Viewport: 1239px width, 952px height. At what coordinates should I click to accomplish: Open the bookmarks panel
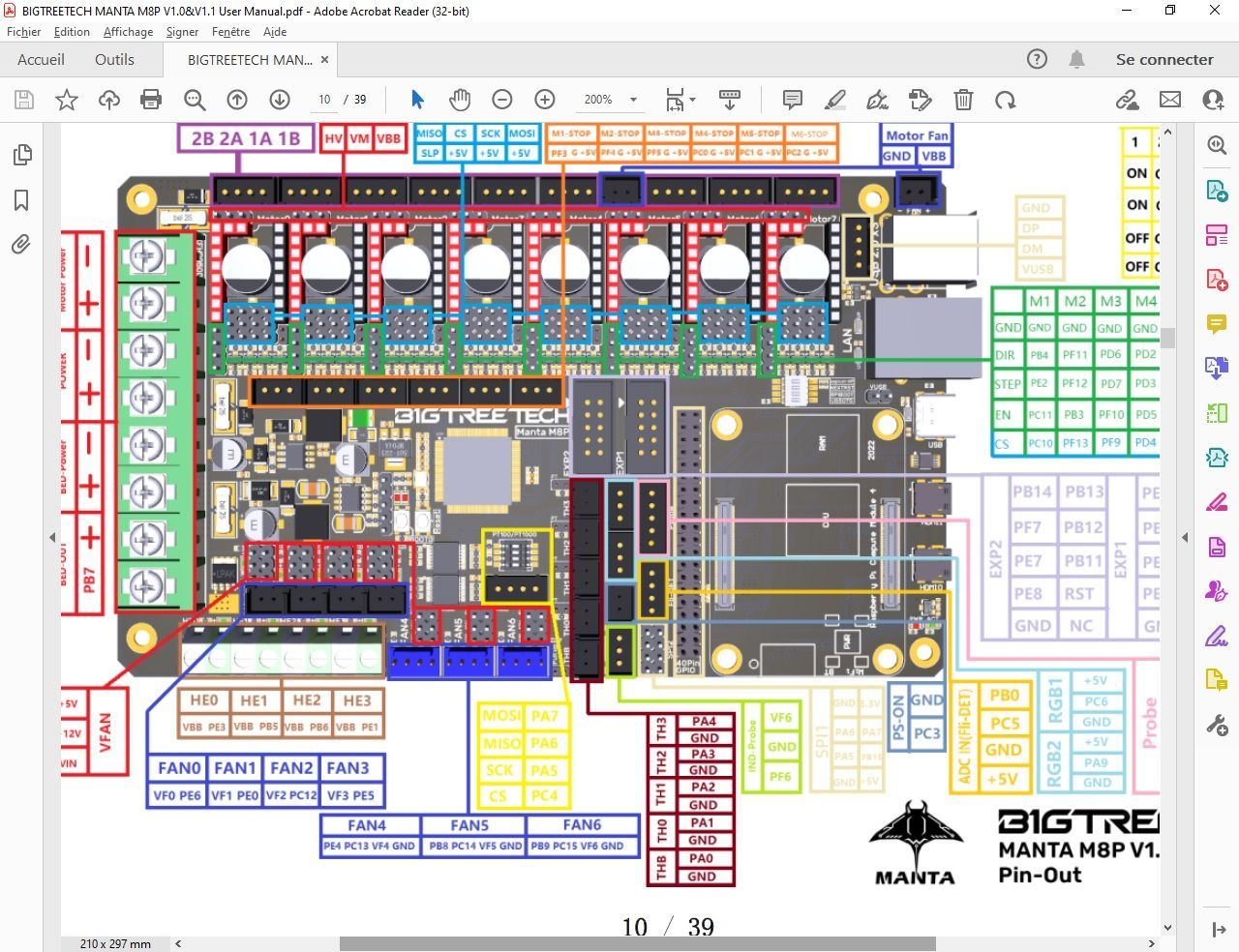click(x=21, y=200)
